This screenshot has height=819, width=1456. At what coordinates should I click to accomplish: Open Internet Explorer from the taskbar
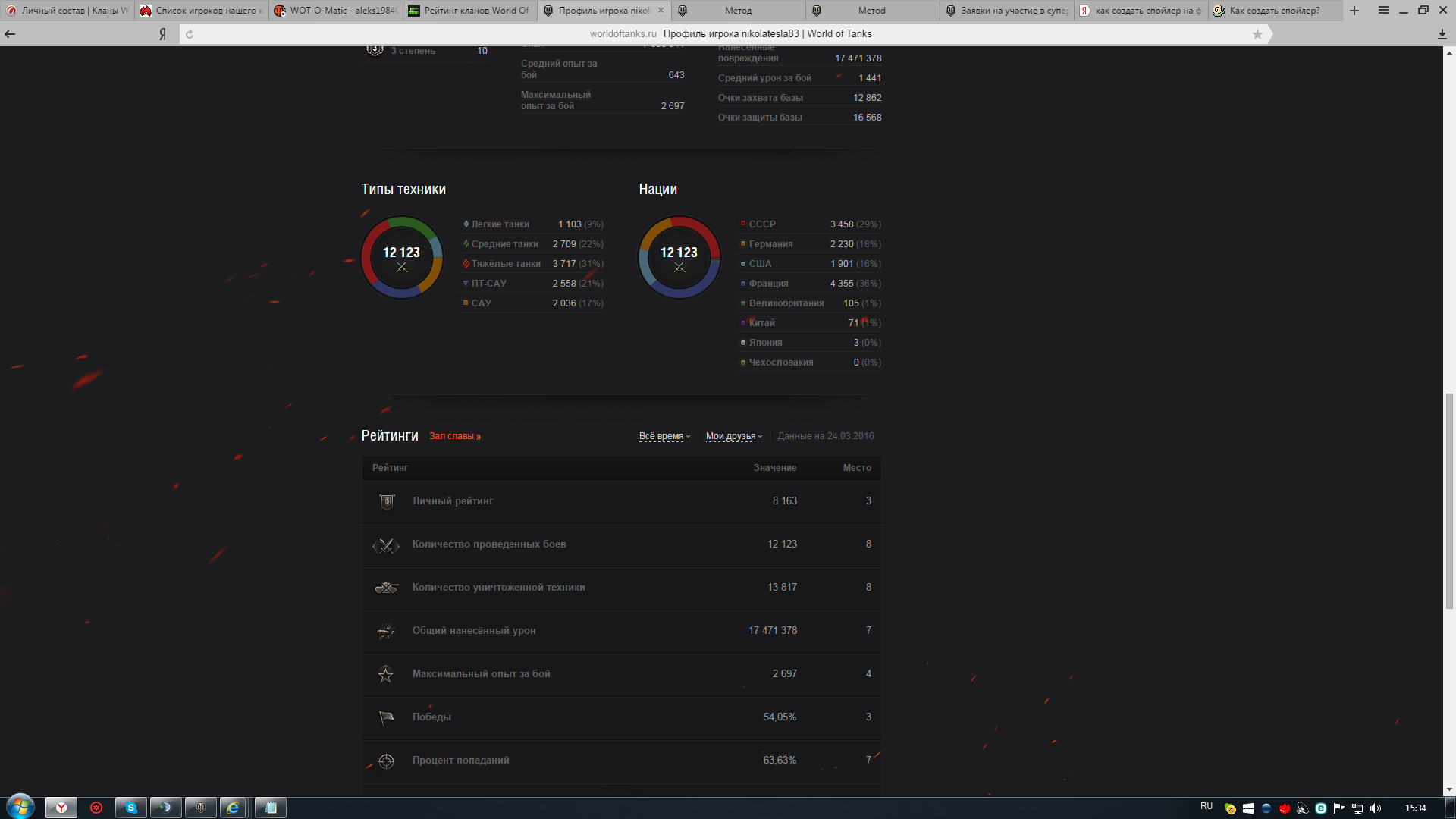[234, 808]
